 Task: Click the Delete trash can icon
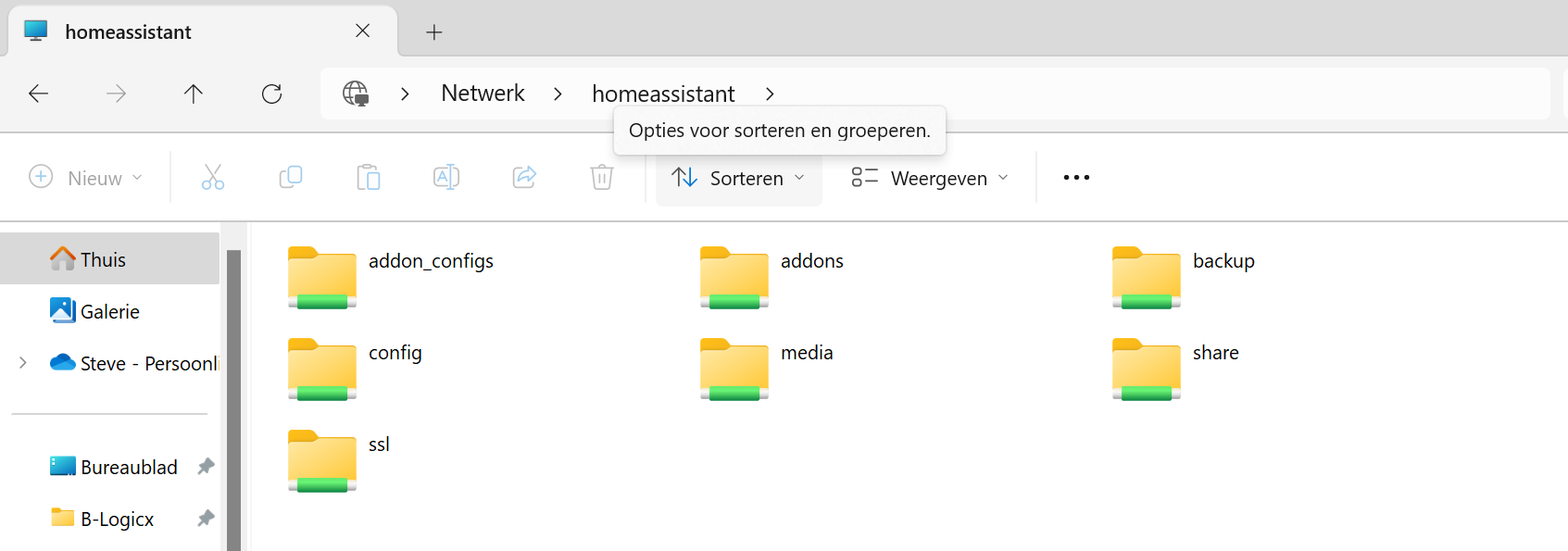602,177
